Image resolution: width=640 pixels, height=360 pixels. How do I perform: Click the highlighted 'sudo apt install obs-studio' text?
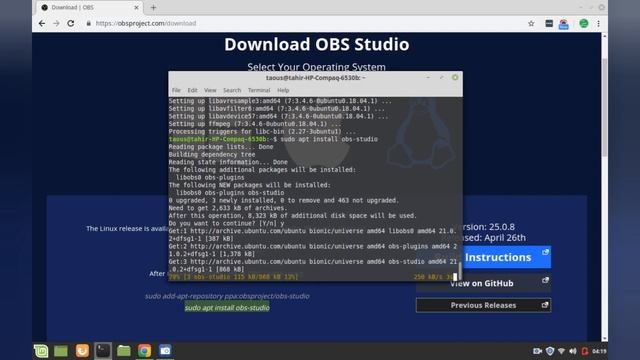point(227,307)
